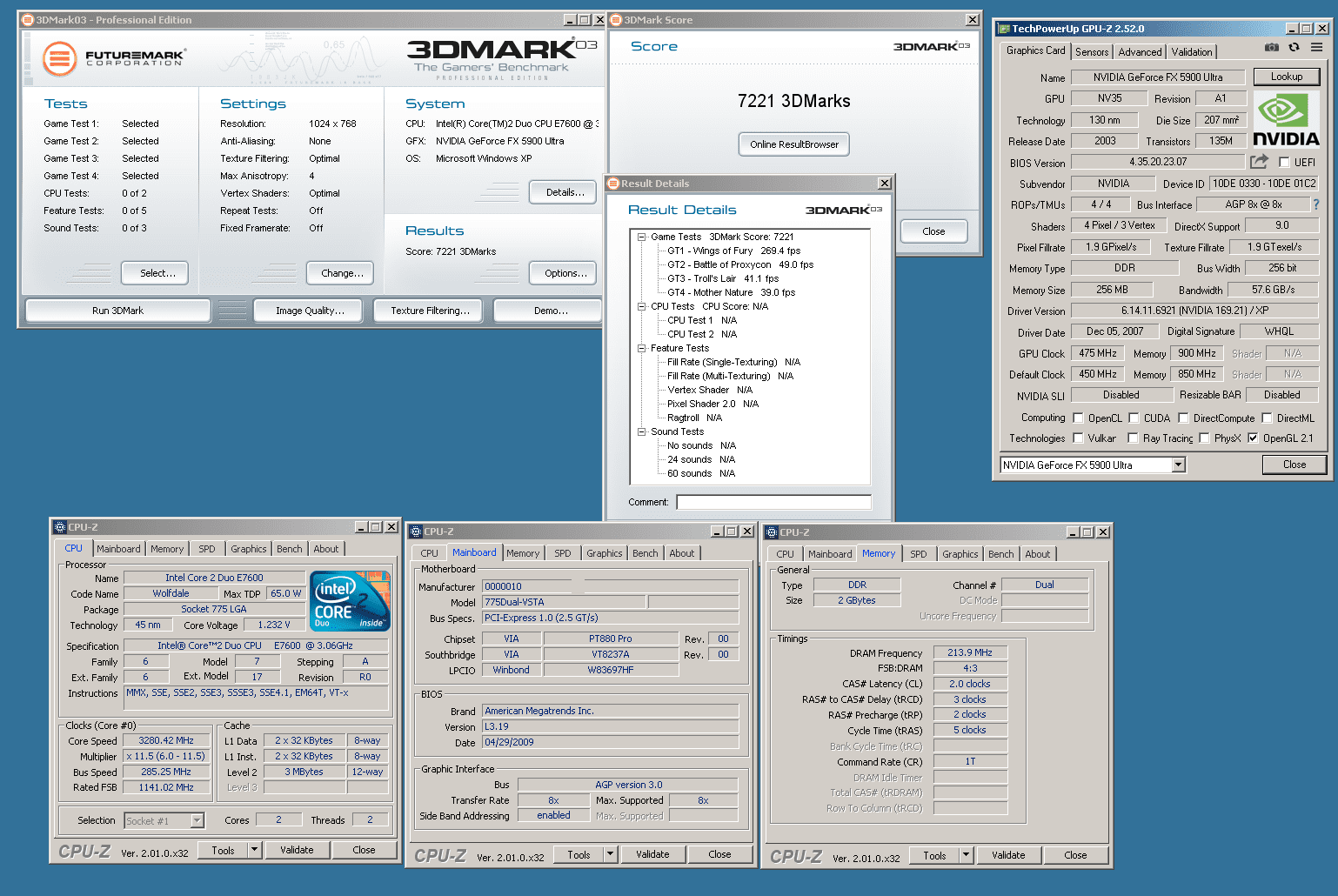This screenshot has width=1338, height=896.
Task: Click the DRAM Frequency '213.9 MHz' value
Action: [x=970, y=652]
